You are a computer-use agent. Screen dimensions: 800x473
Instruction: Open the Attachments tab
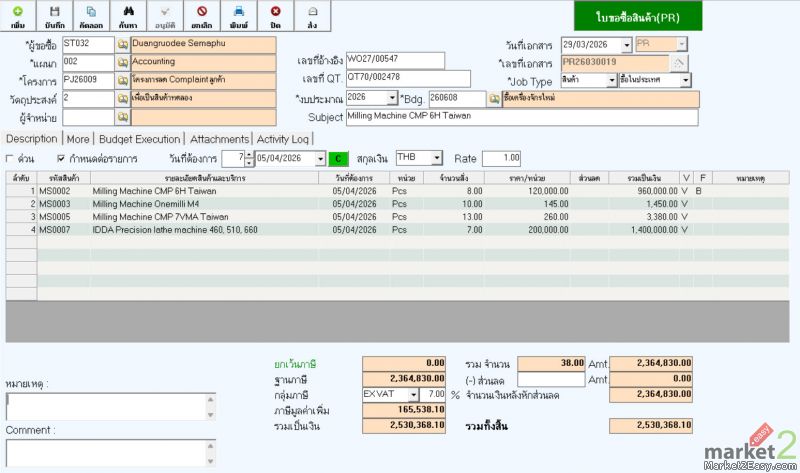[x=219, y=139]
